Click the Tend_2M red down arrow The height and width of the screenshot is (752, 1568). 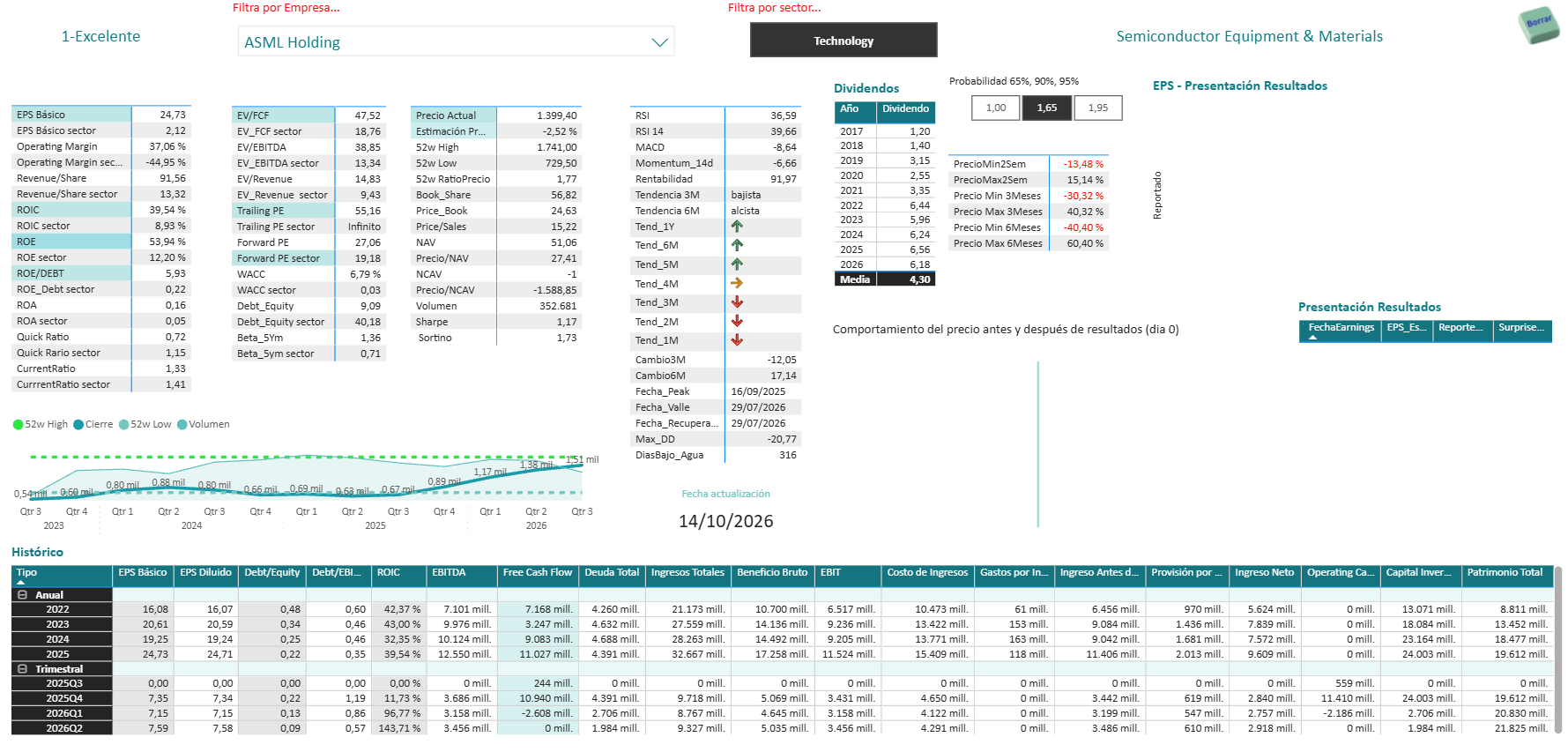737,321
